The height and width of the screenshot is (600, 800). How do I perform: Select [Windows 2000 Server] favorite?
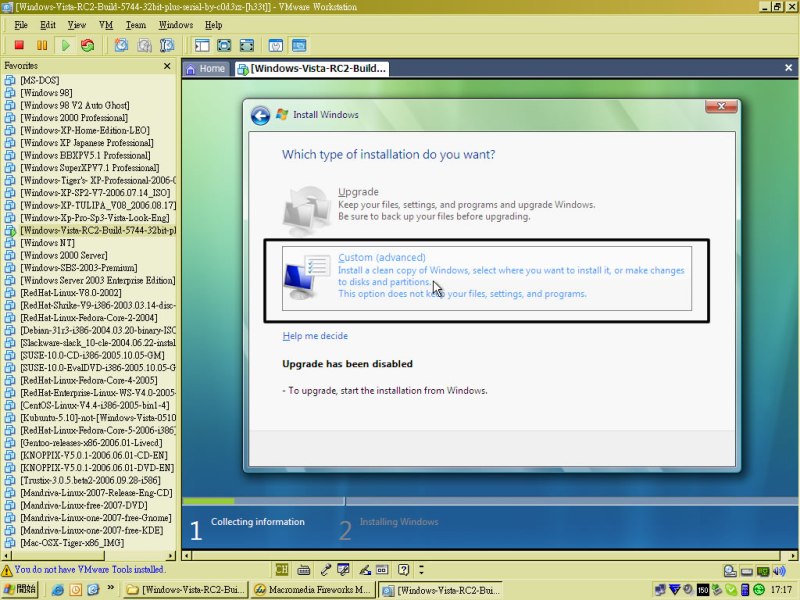pos(64,255)
